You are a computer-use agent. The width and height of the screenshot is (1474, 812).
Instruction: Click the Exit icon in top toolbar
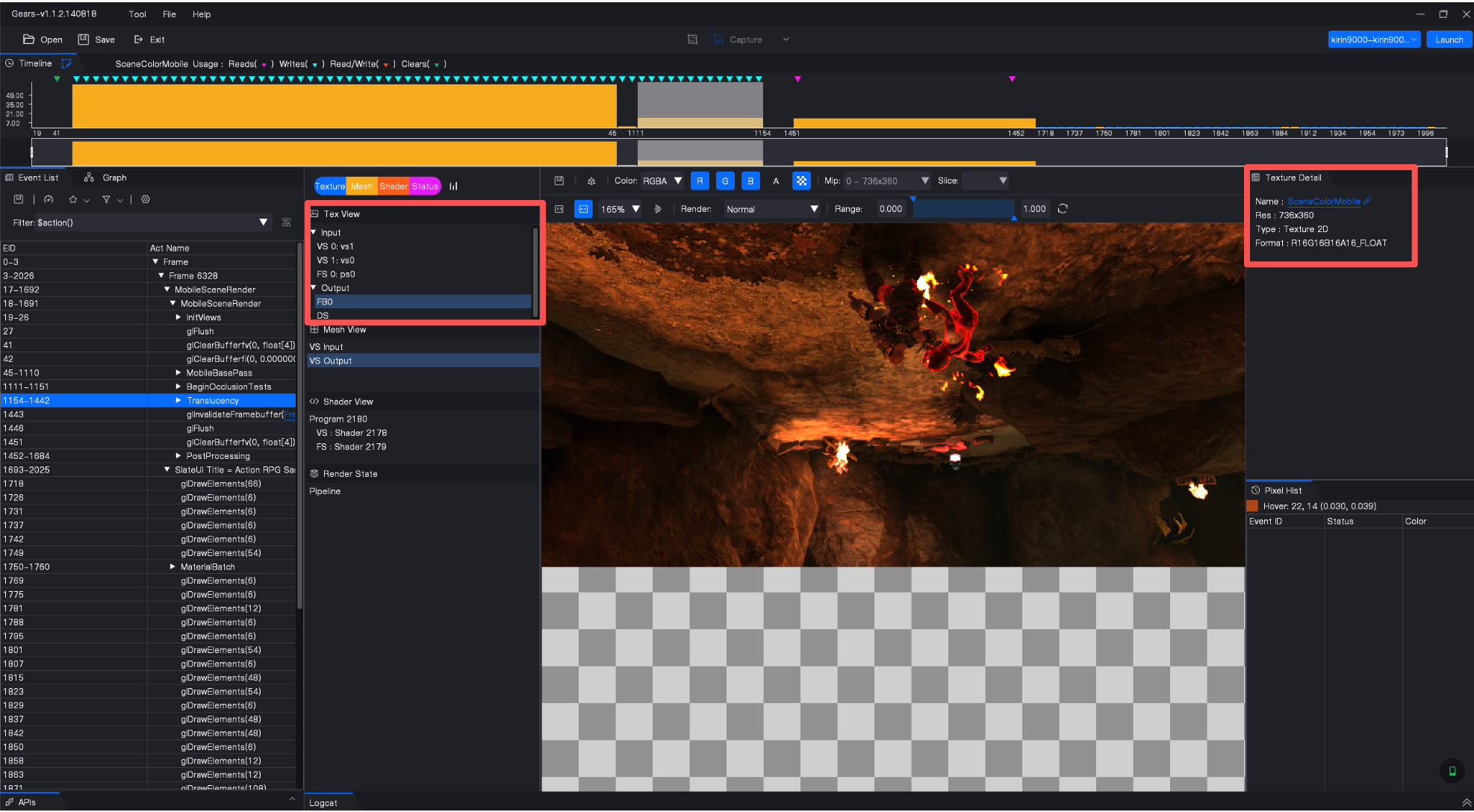(x=138, y=40)
